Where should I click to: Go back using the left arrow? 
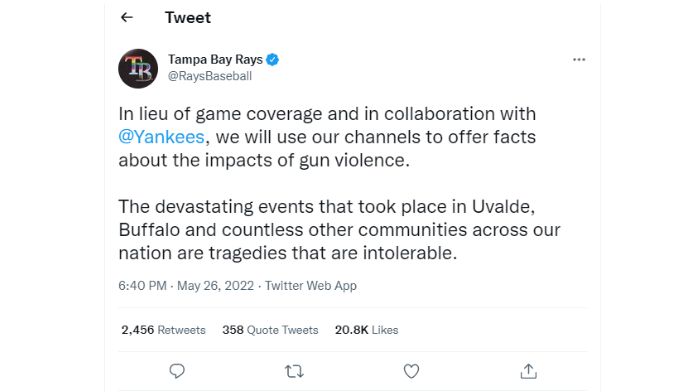[x=127, y=17]
